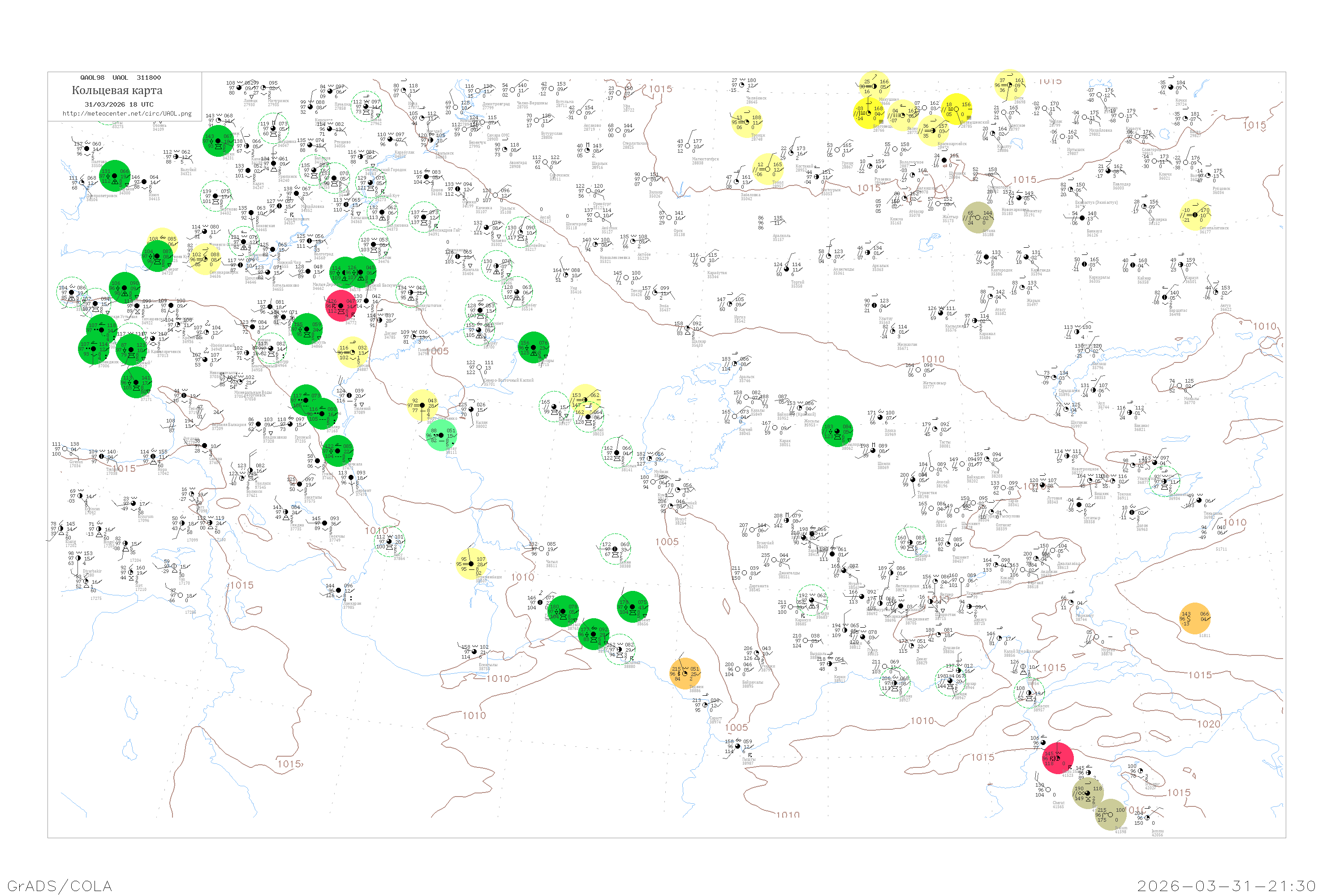The width and height of the screenshot is (1344, 896).
Task: Select yellow station marker at Семипалатинск
Action: click(x=1195, y=215)
